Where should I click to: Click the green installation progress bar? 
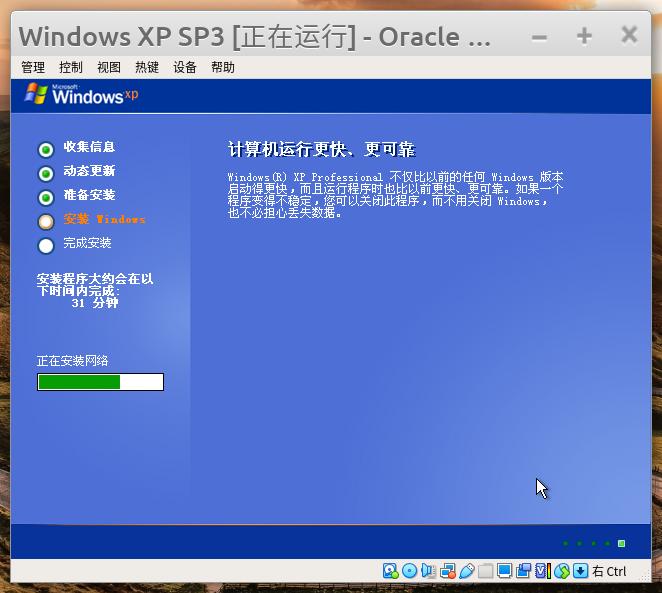100,382
